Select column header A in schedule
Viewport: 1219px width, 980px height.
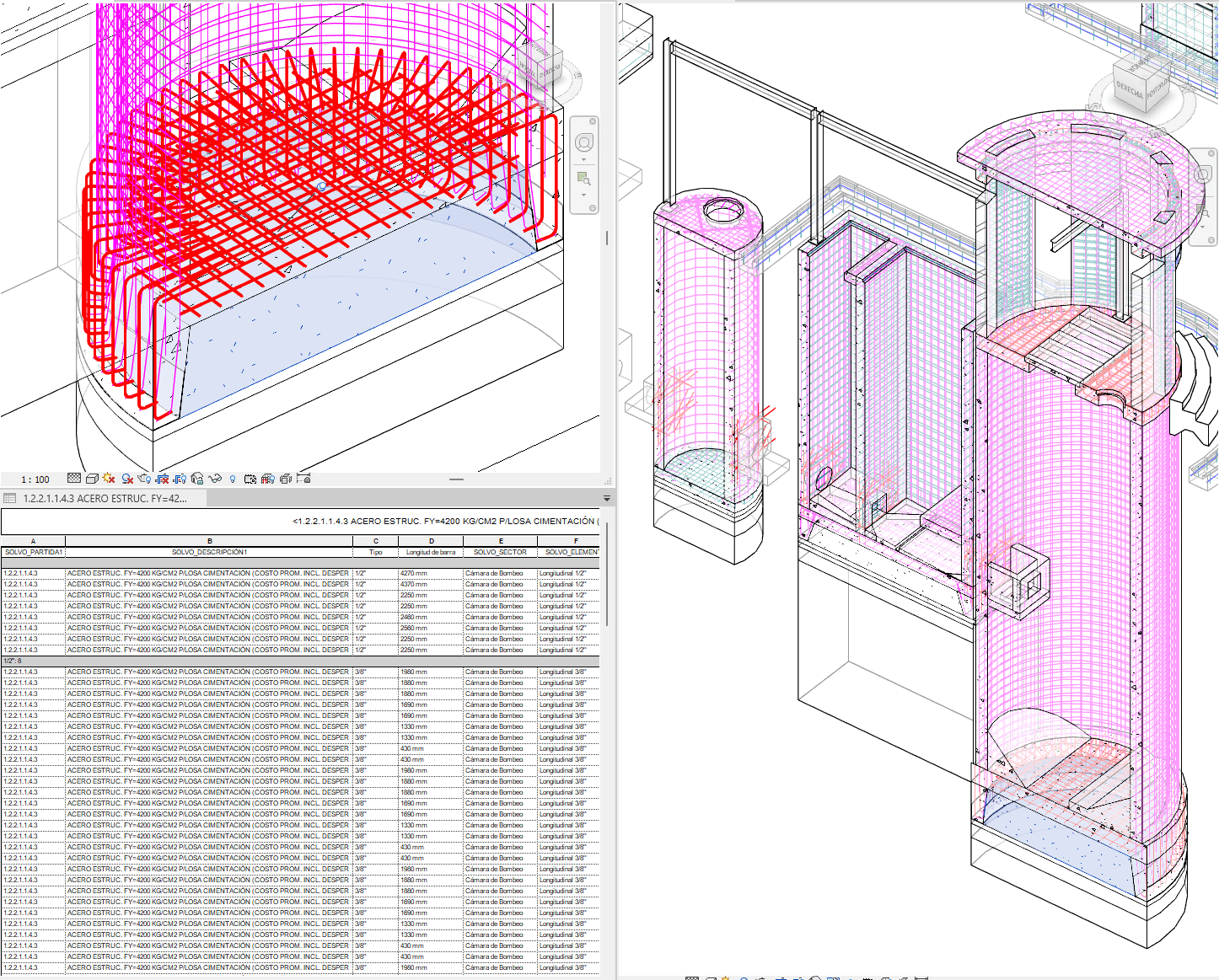(x=33, y=541)
